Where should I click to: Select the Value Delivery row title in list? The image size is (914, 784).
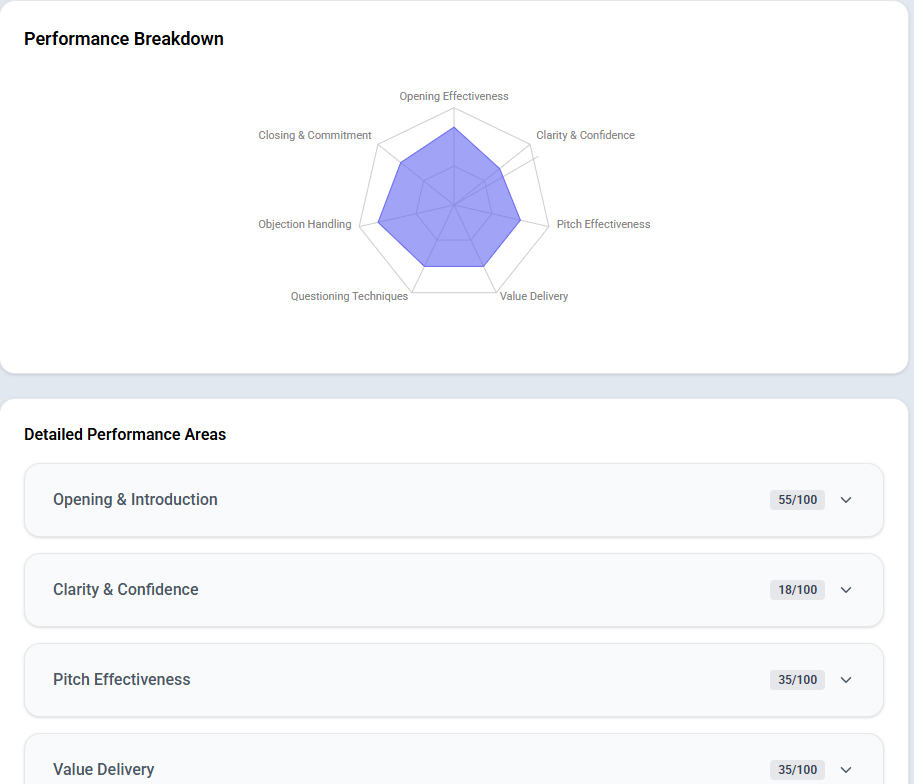pos(104,769)
